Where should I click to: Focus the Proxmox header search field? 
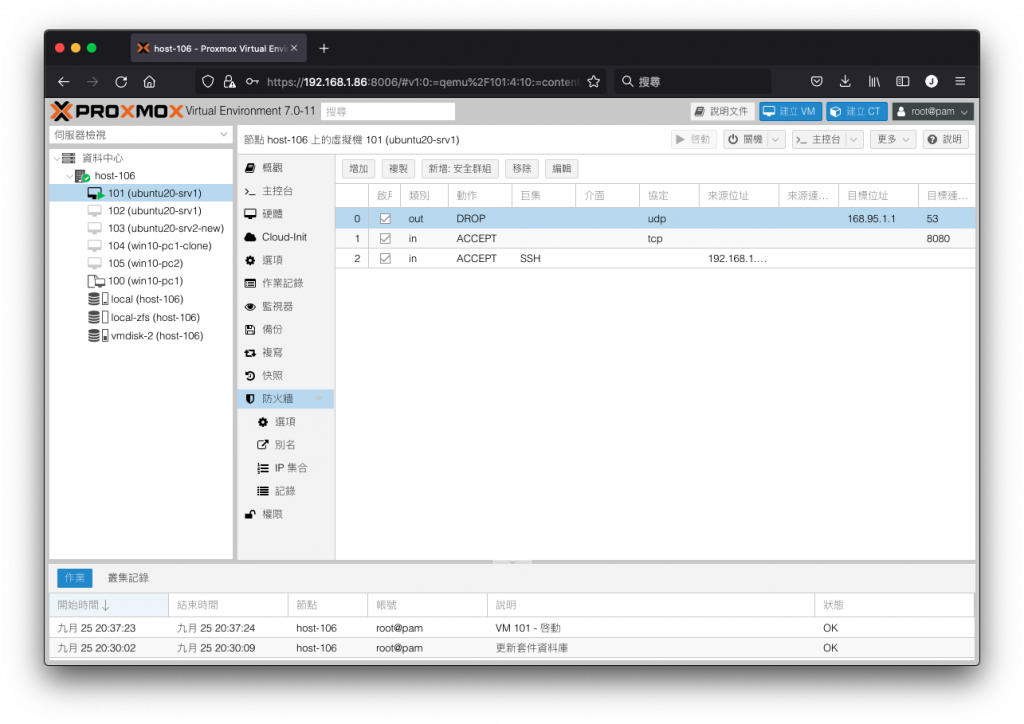coord(388,112)
